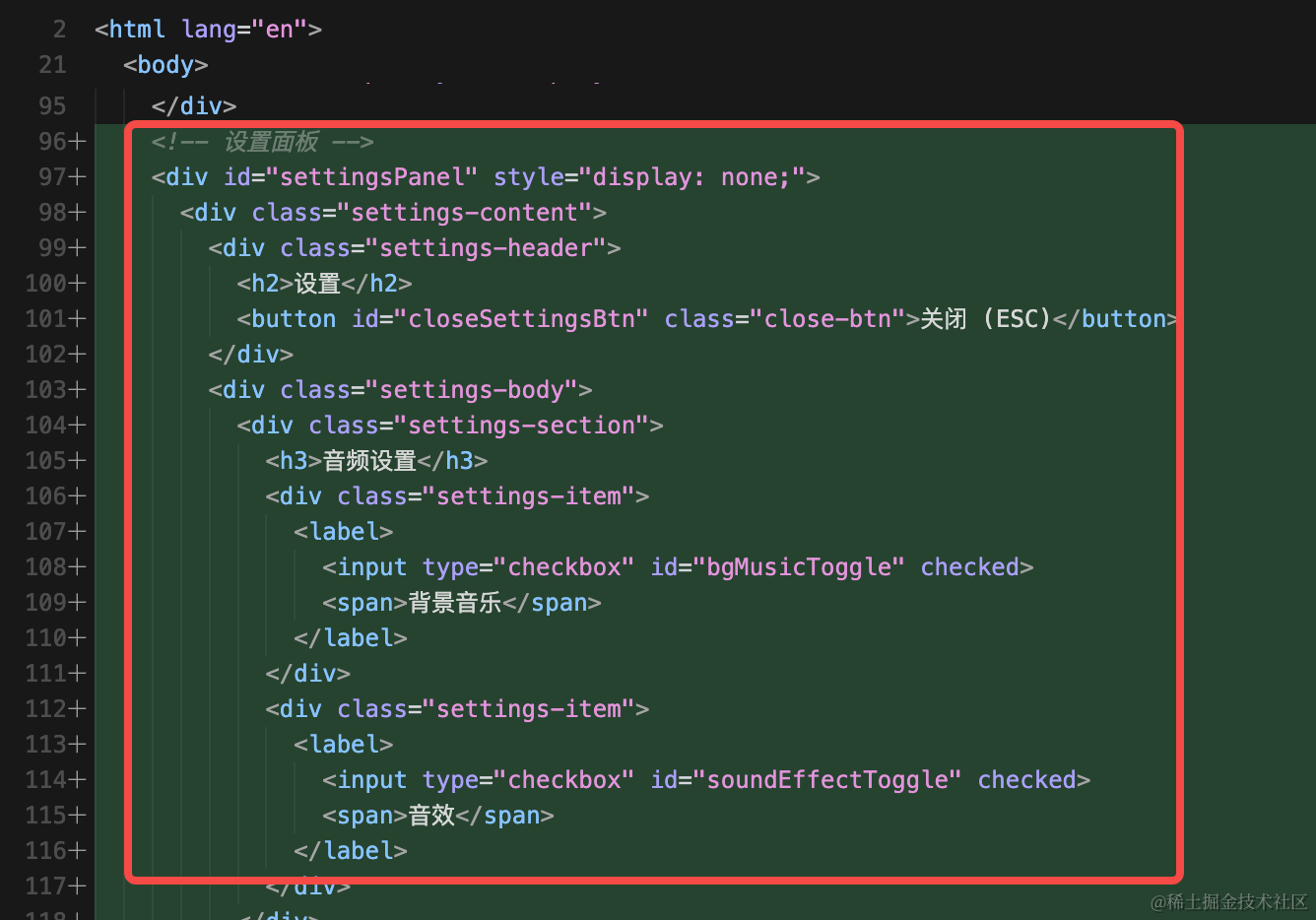The image size is (1316, 920).
Task: Click the 'closeSettingsBtn' id value
Action: (521, 319)
